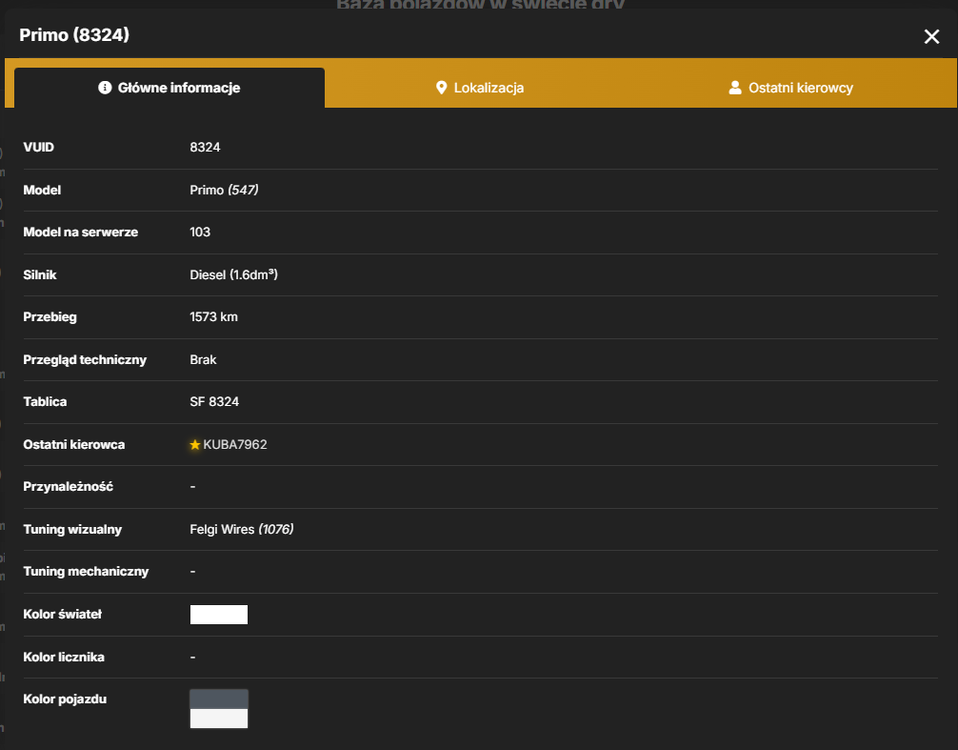Click the gold star beside KUBA7962

pos(195,445)
